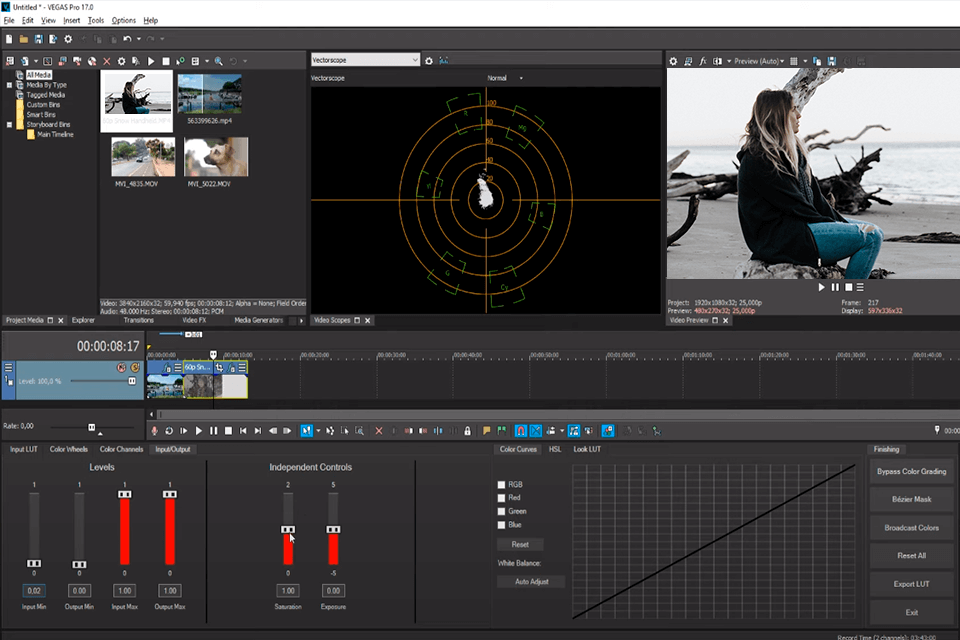The width and height of the screenshot is (960, 640).
Task: Go to start of the timeline
Action: [x=243, y=431]
